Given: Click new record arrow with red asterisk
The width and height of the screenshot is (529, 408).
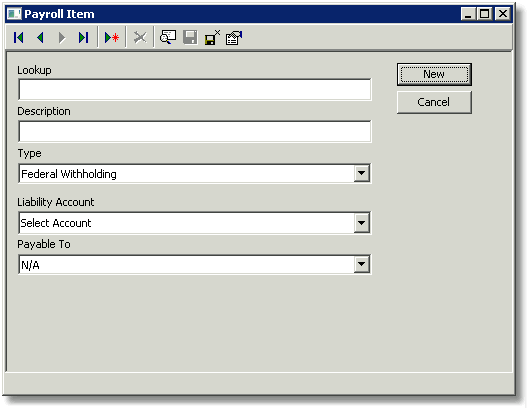Looking at the screenshot, I should pos(112,37).
